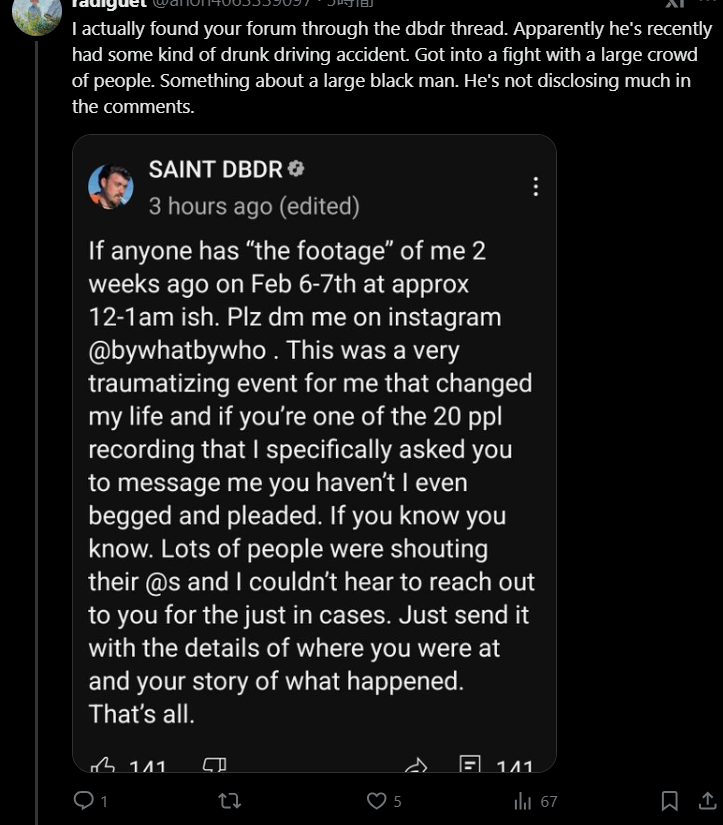Open the tweet's view analytics icon
The width and height of the screenshot is (723, 825).
(523, 800)
